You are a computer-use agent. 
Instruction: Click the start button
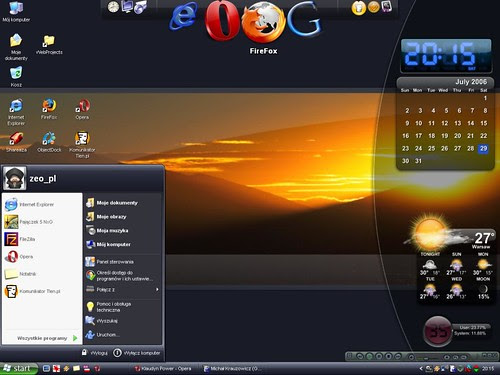pos(18,368)
